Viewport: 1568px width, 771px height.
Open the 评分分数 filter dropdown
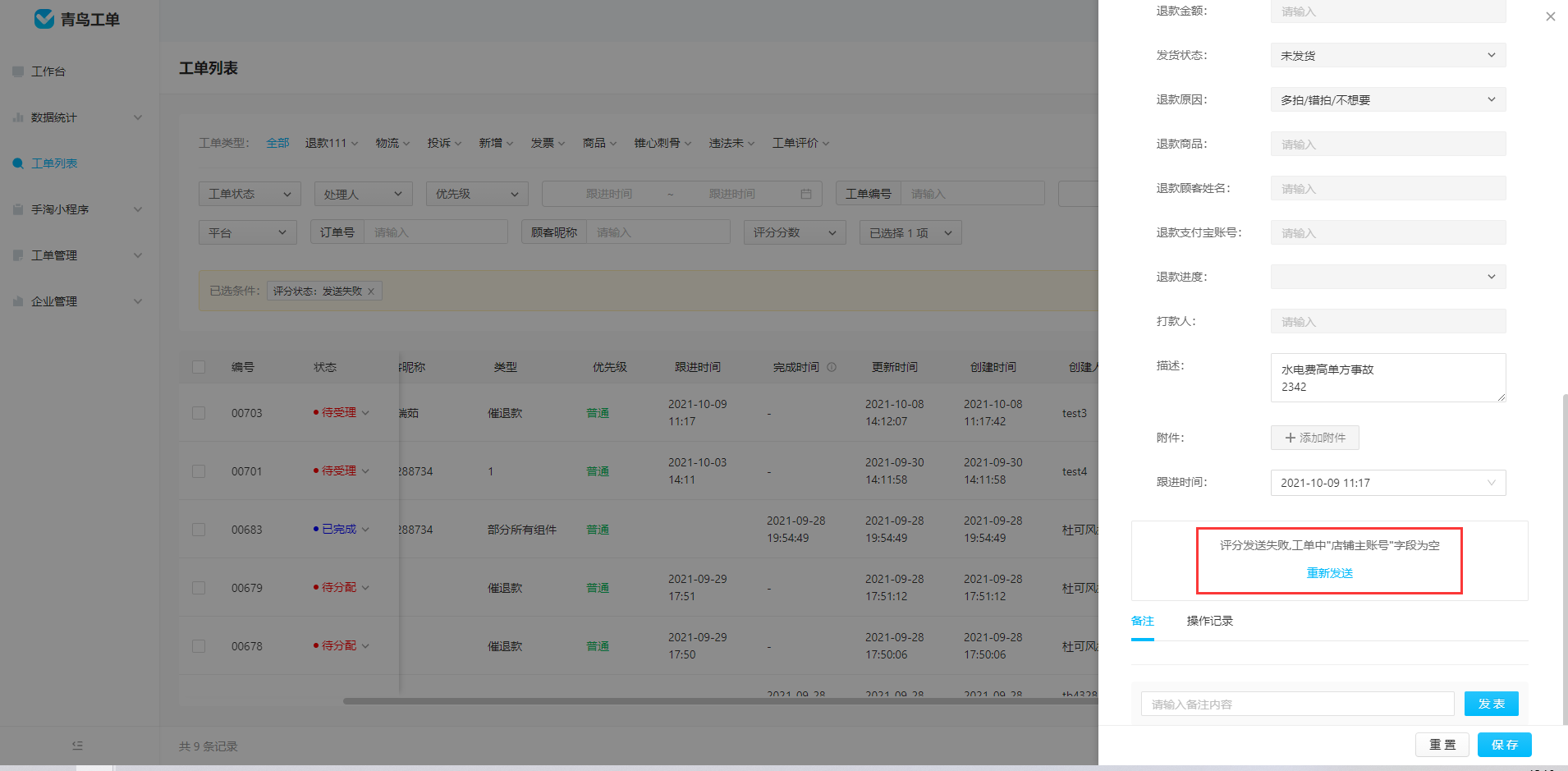coord(795,232)
